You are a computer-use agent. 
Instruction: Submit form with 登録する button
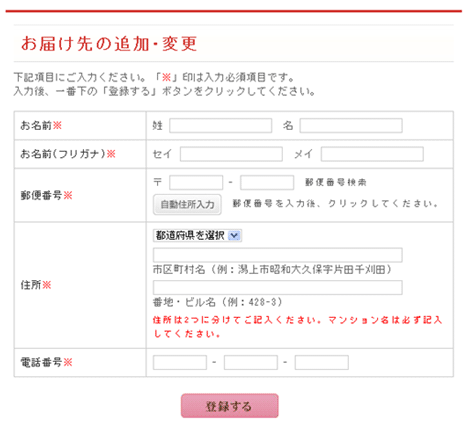pos(230,406)
